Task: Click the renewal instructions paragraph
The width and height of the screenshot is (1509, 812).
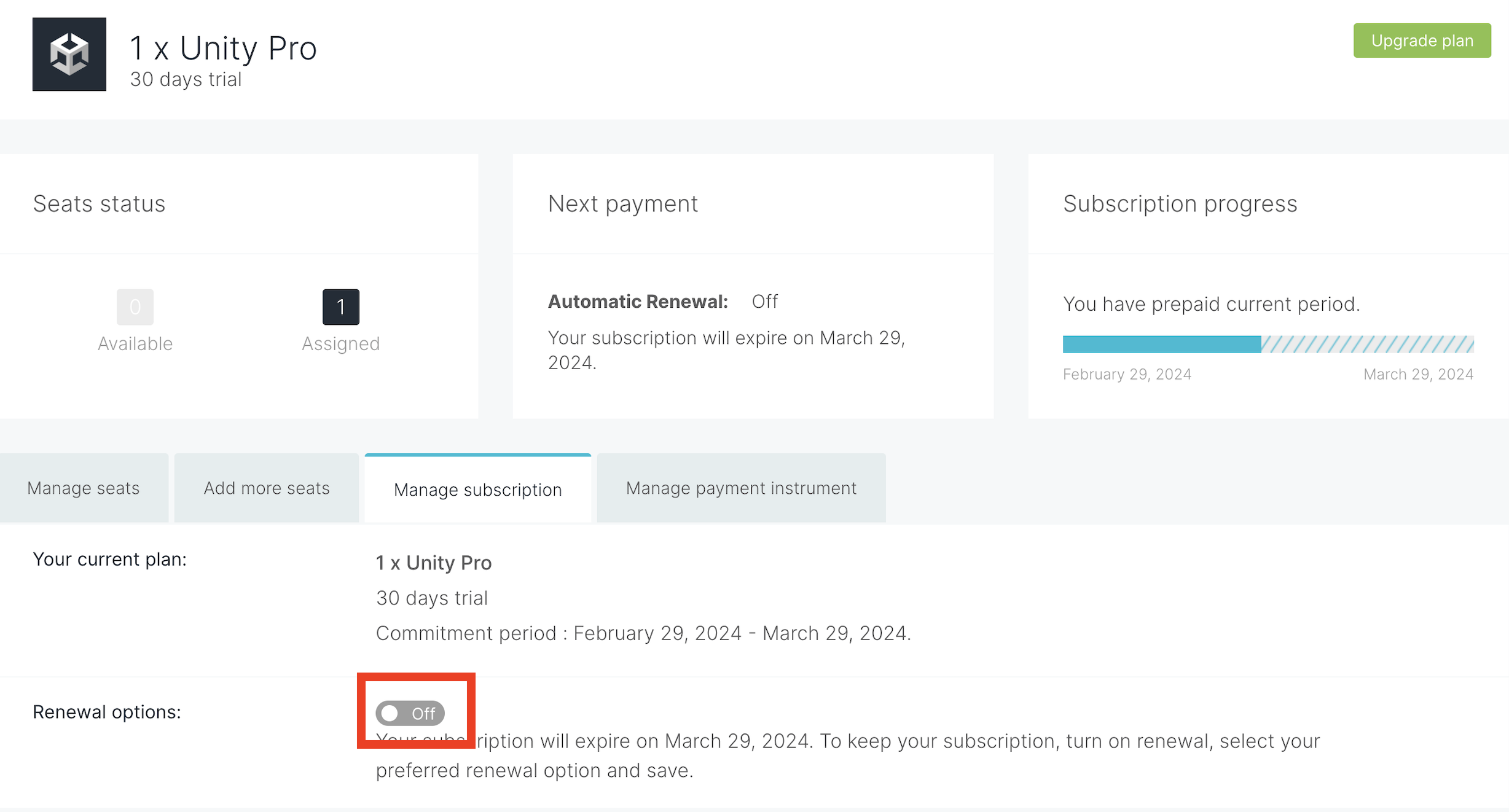Action: [848, 755]
